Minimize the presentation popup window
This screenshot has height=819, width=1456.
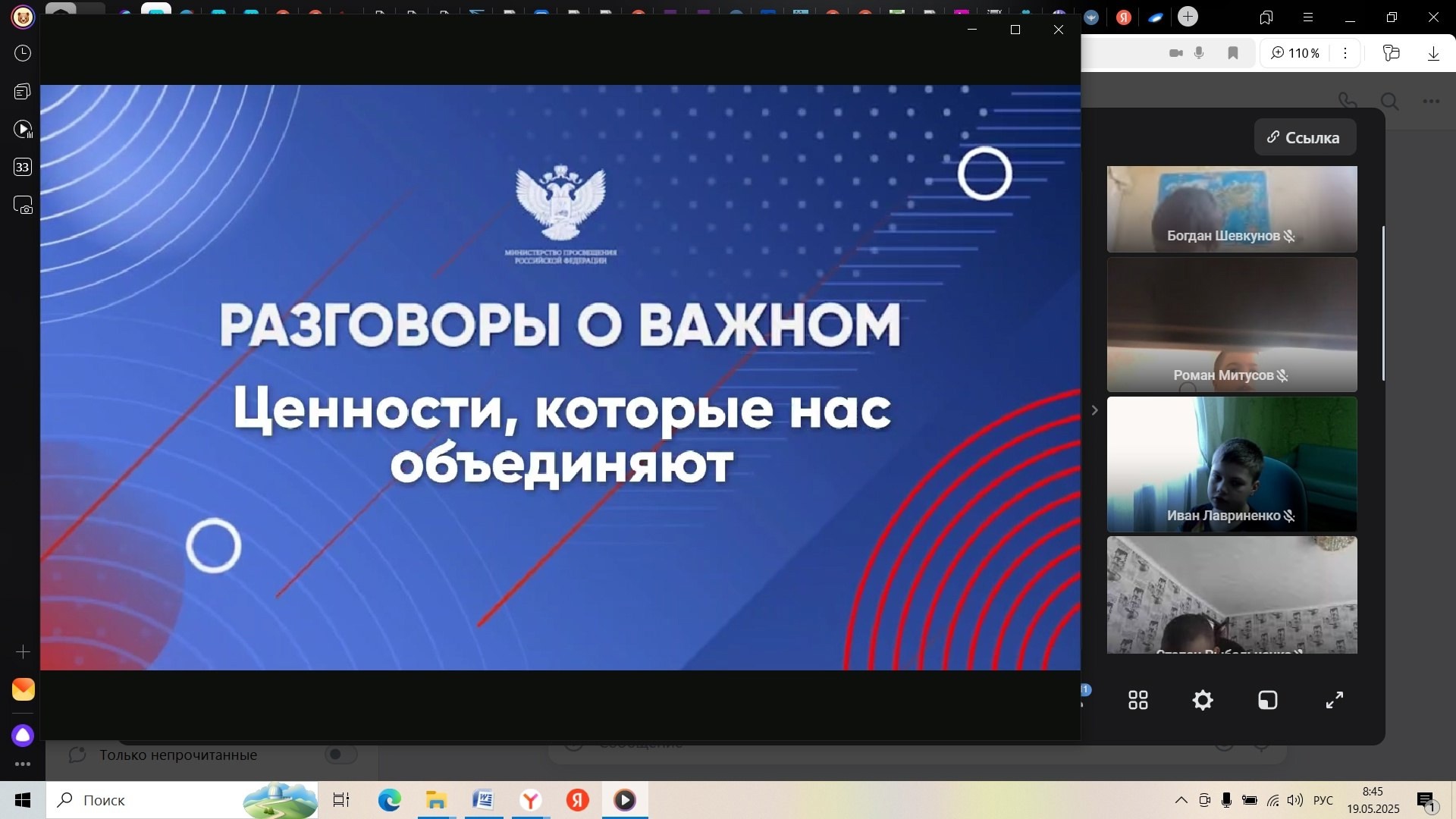pos(972,30)
